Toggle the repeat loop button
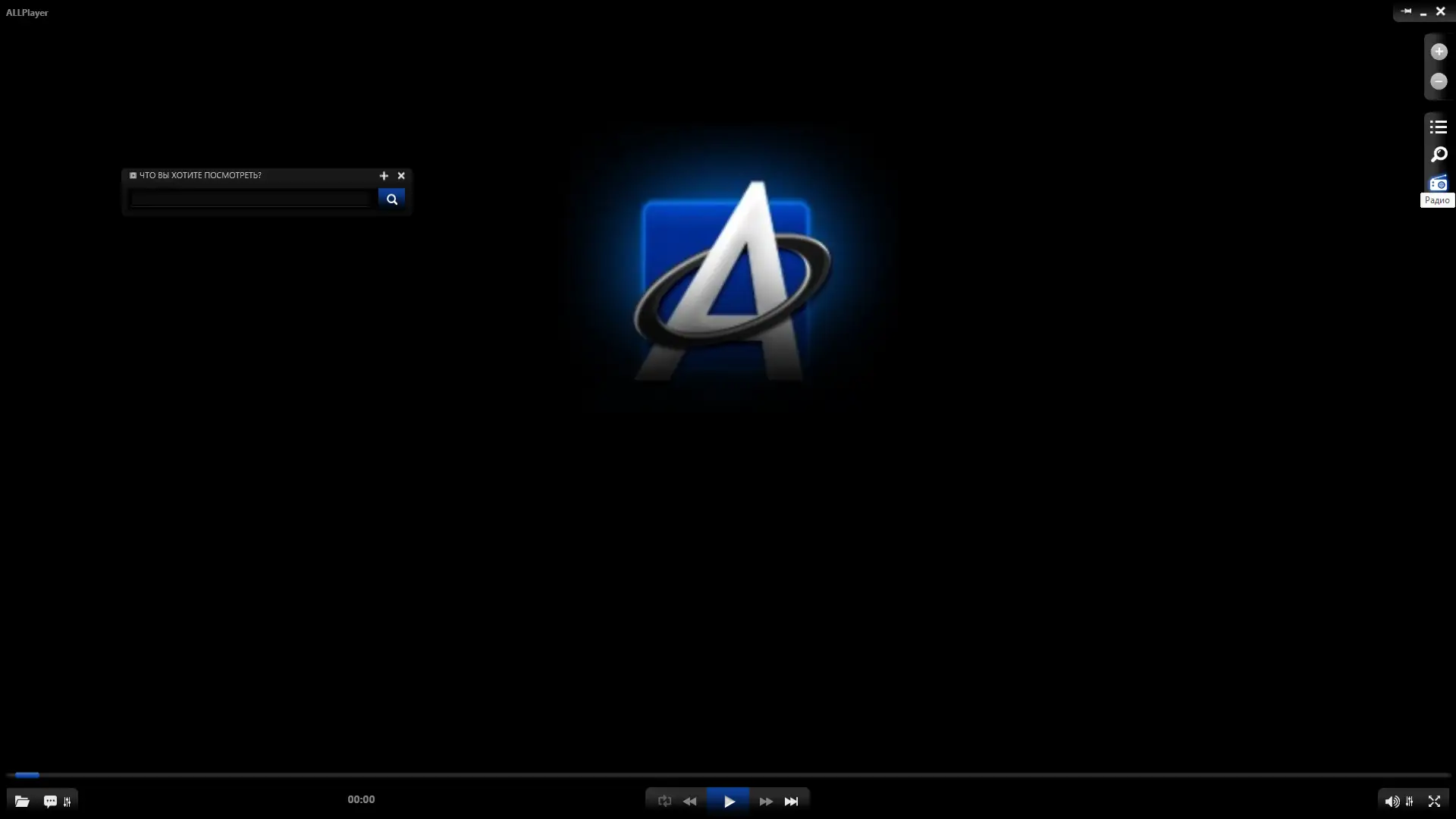The width and height of the screenshot is (1456, 819). [664, 802]
